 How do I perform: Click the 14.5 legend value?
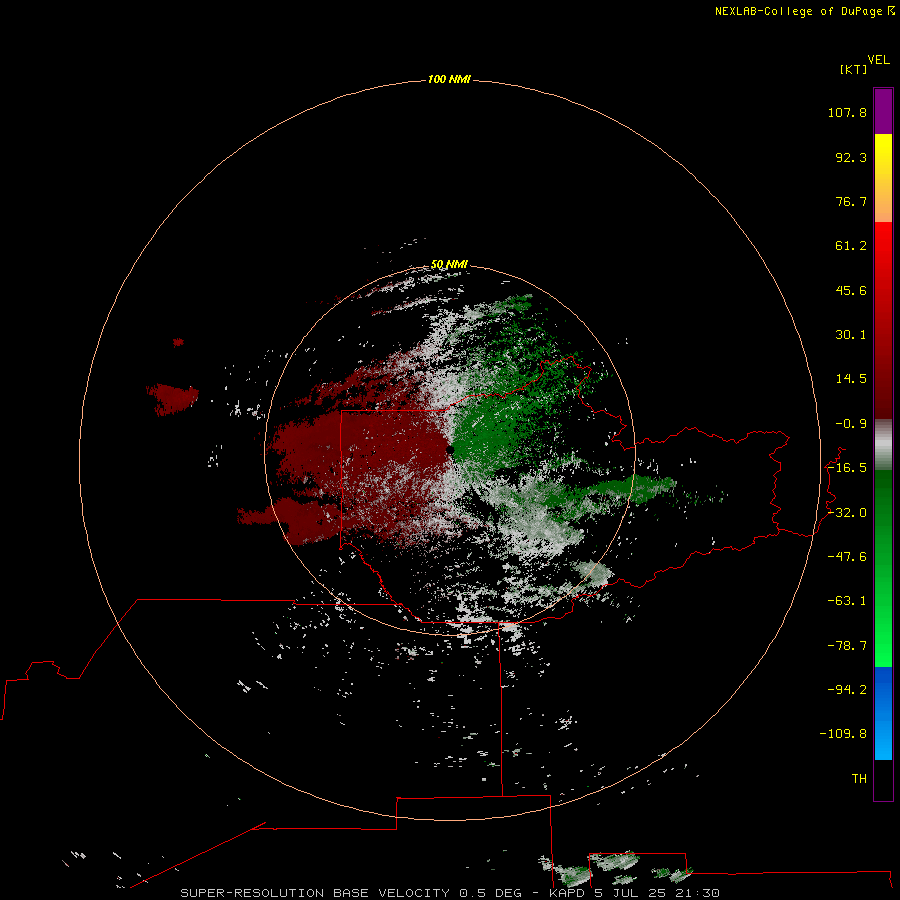tap(851, 379)
